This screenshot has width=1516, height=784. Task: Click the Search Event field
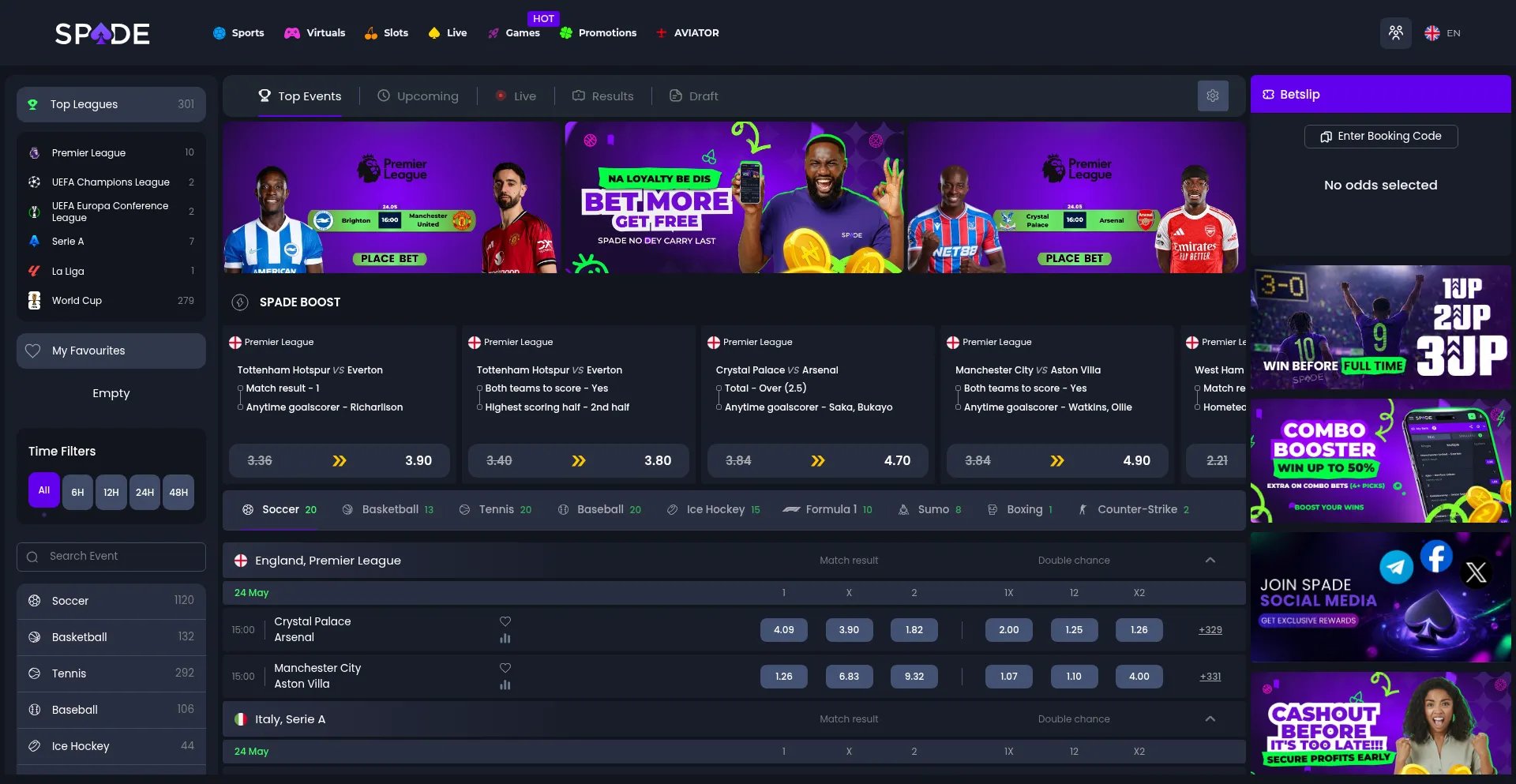pos(111,557)
